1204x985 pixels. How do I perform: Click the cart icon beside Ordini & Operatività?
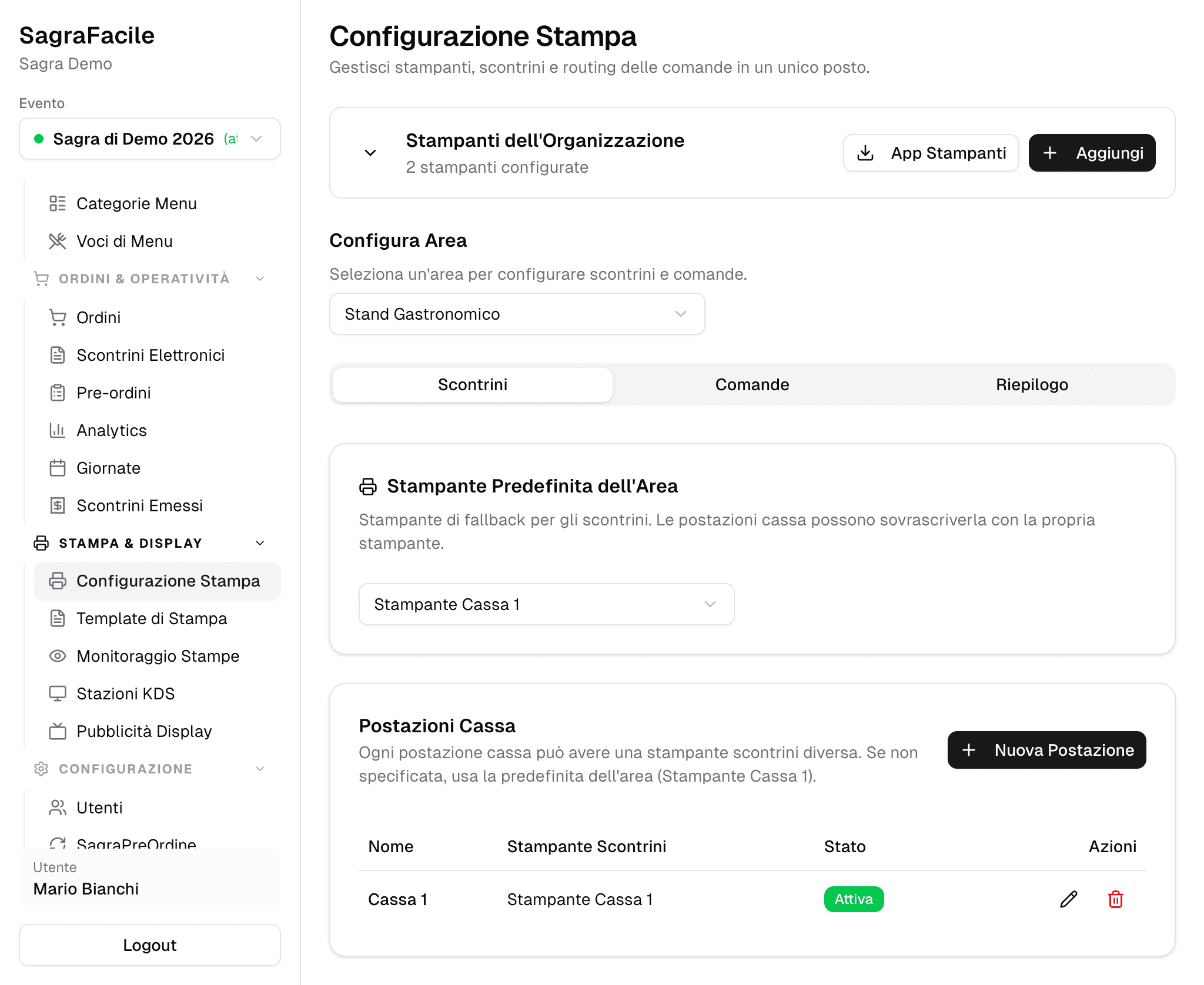tap(41, 279)
